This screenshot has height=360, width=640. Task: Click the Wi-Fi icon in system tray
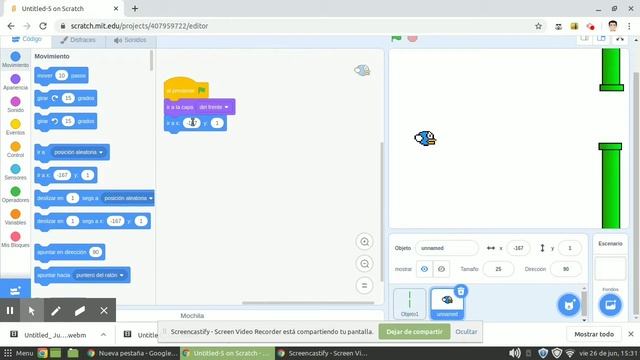[570, 353]
